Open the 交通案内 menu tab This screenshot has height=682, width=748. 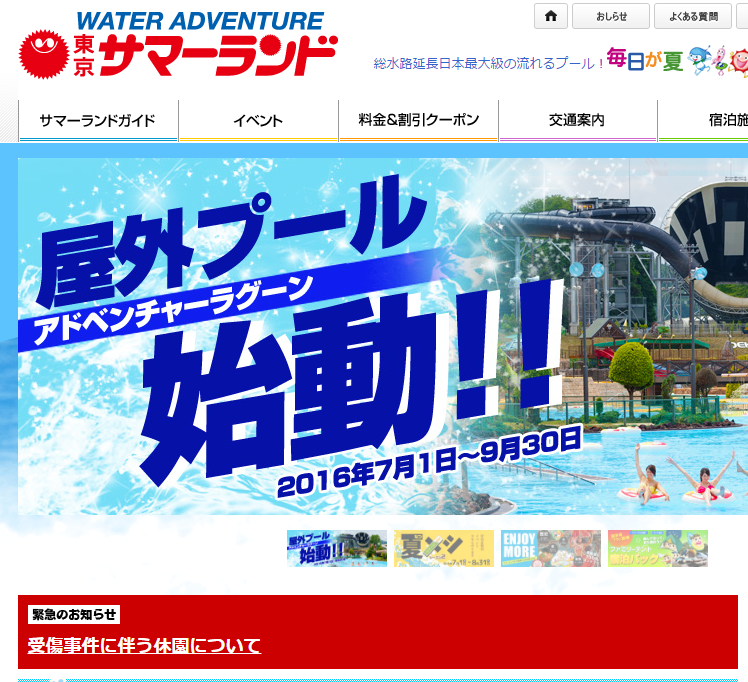click(x=577, y=121)
